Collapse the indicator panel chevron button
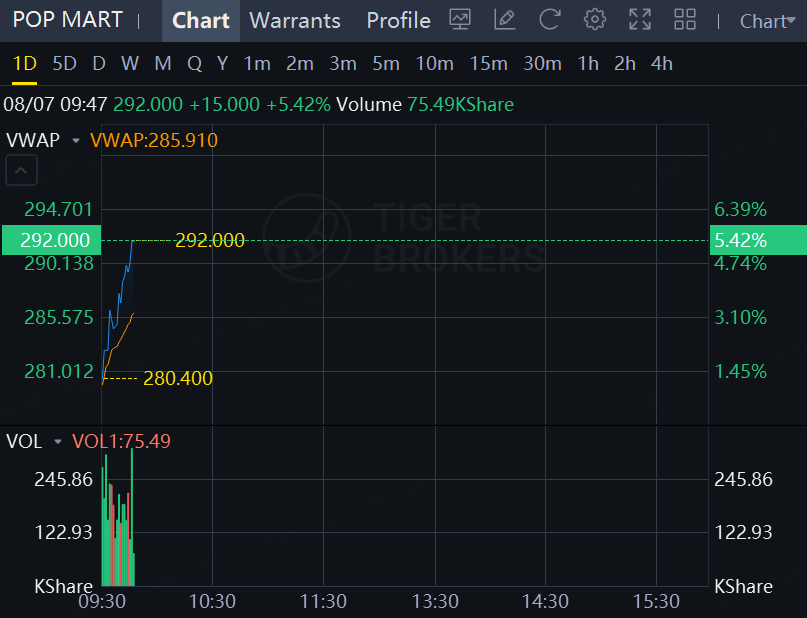 coord(21,170)
